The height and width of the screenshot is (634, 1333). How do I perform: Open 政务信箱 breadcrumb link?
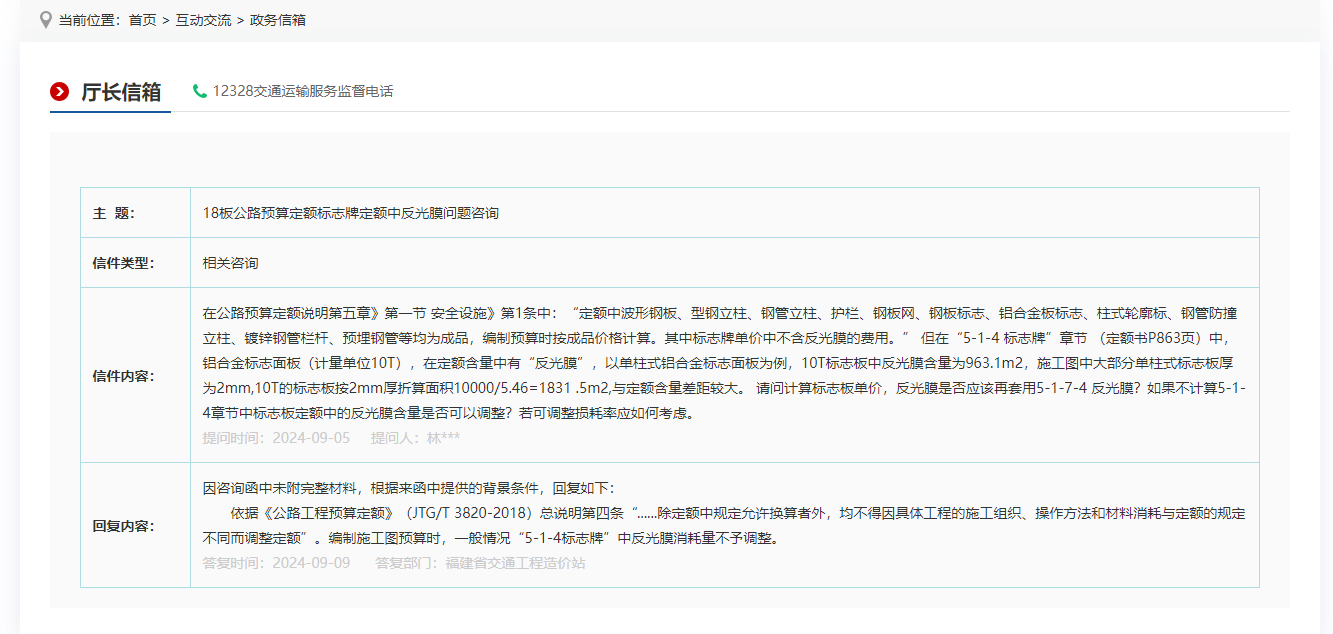tap(278, 20)
